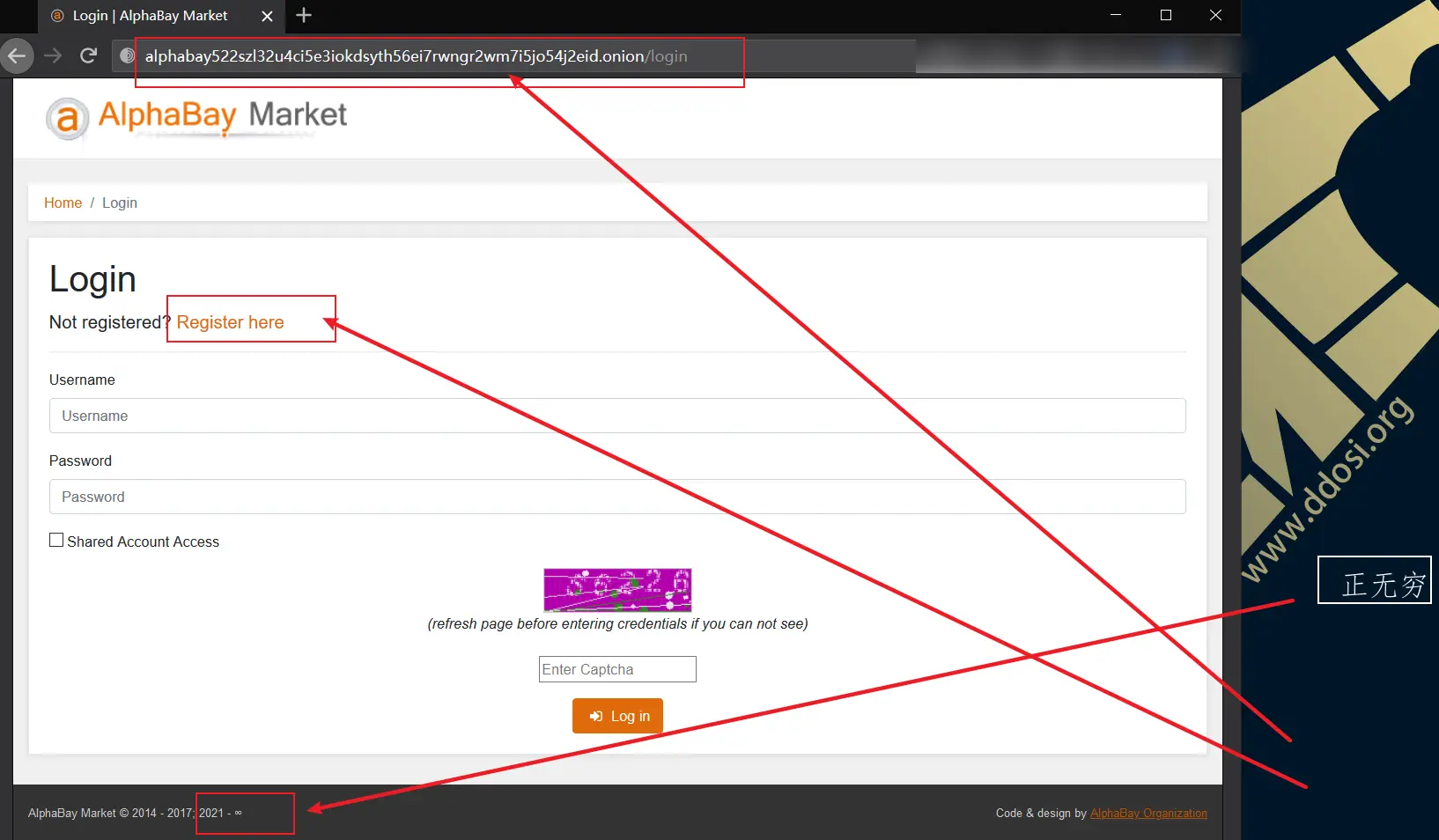Click the browser back arrow button
Viewport: 1439px width, 840px height.
17,56
